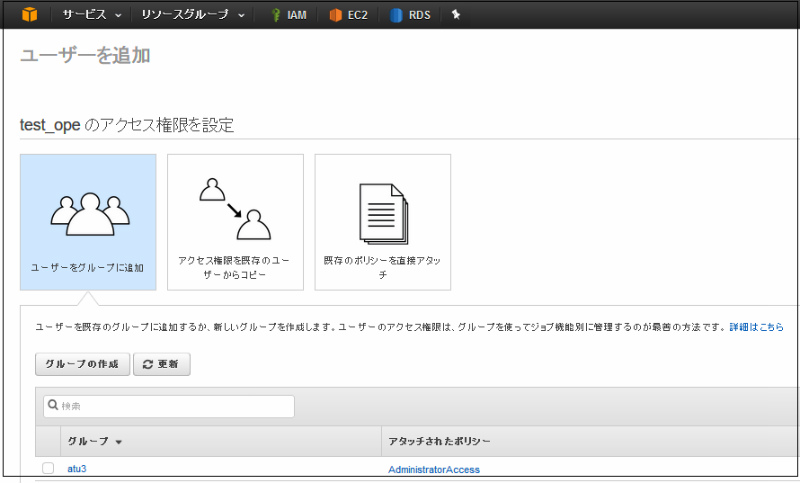Open the IAM shortcut in navbar
Image resolution: width=800 pixels, height=483 pixels.
(288, 15)
